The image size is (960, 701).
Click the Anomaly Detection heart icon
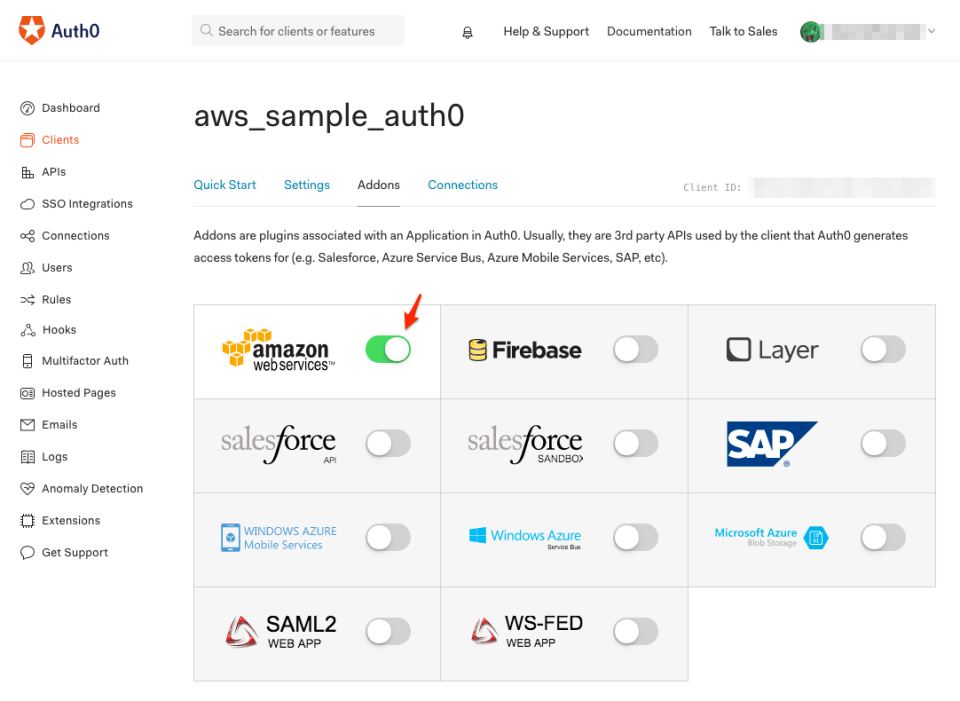(27, 489)
